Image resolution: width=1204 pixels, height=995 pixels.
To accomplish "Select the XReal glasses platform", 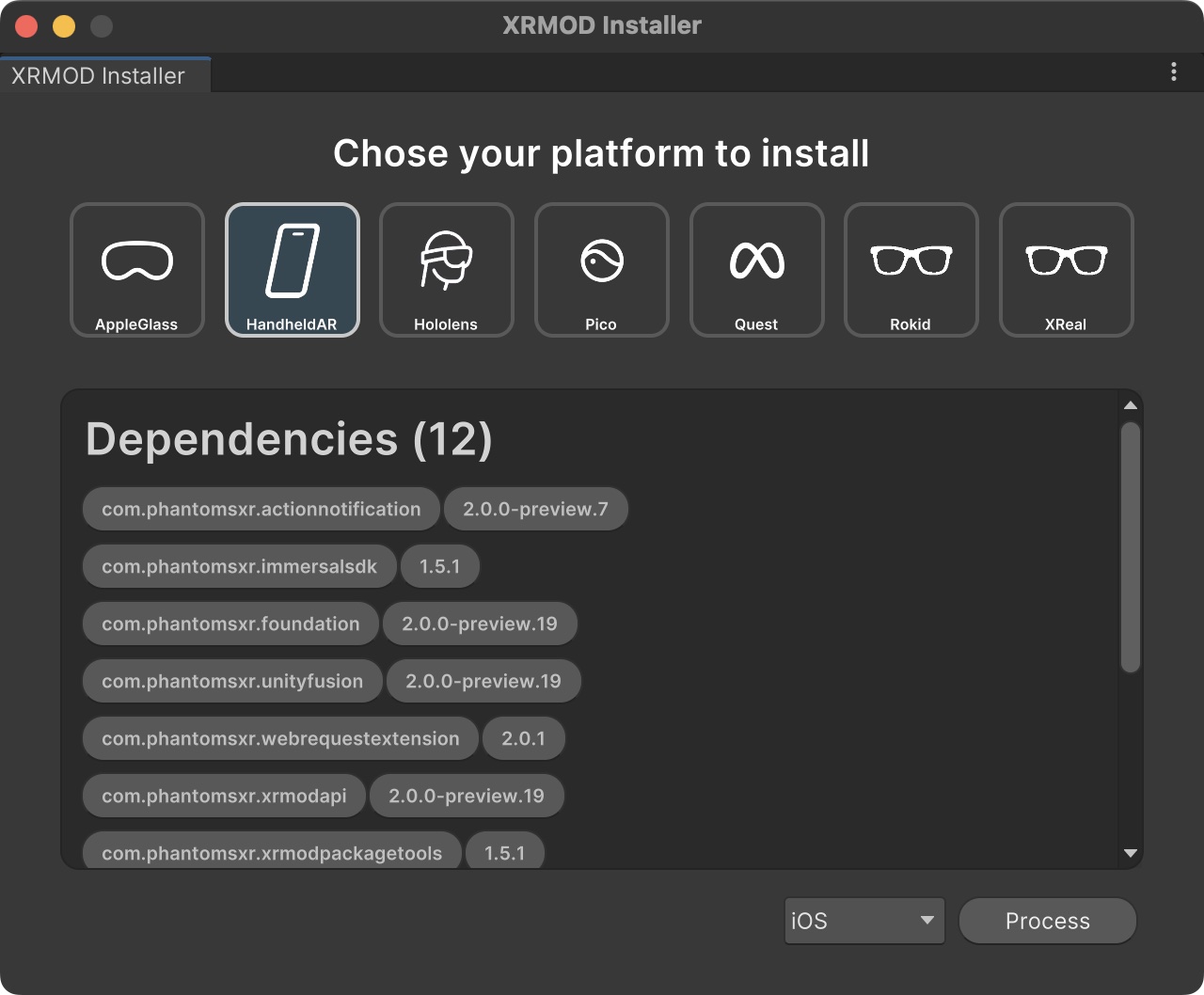I will tap(1067, 270).
